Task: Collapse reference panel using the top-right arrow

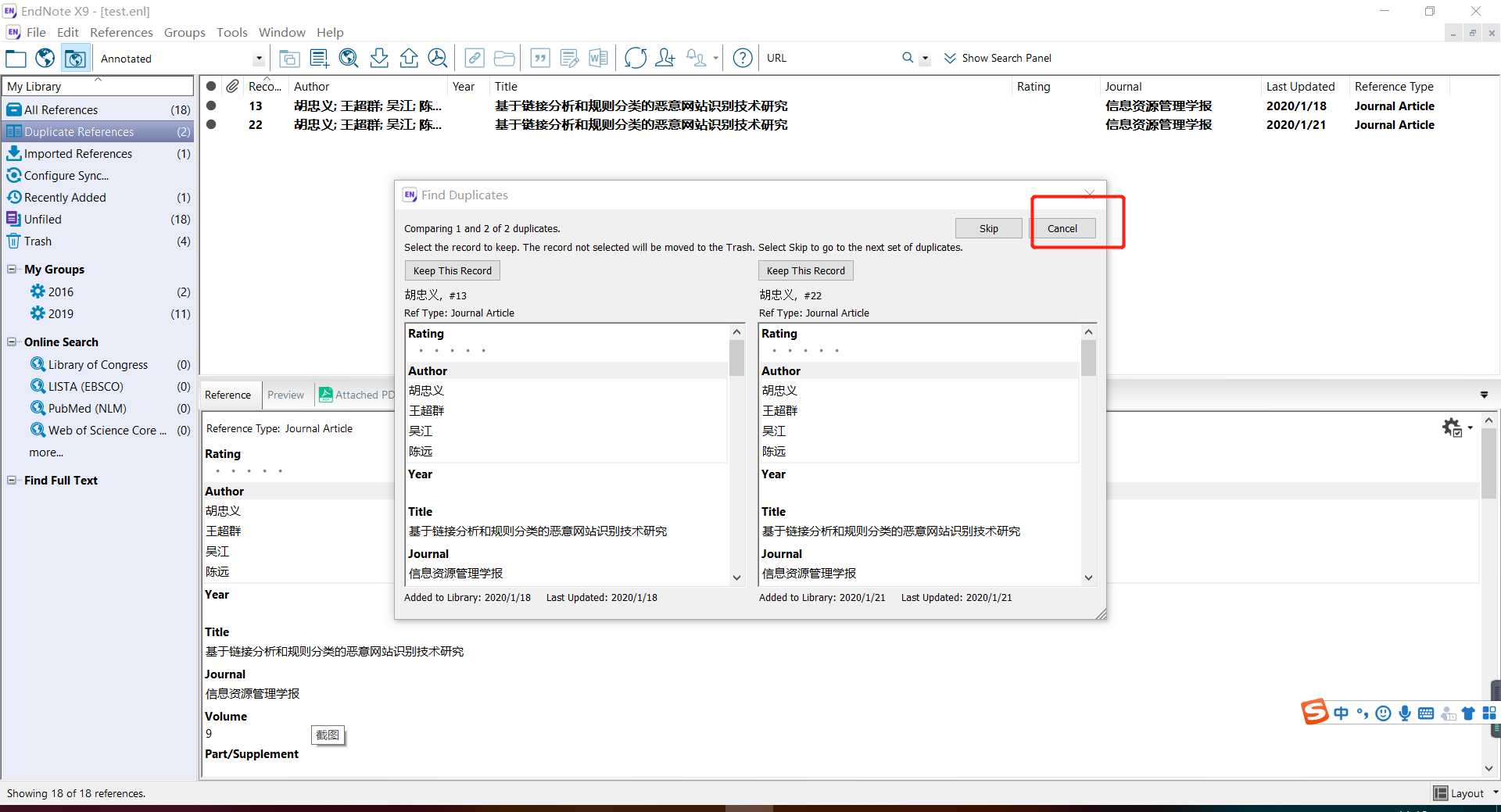Action: (1484, 395)
